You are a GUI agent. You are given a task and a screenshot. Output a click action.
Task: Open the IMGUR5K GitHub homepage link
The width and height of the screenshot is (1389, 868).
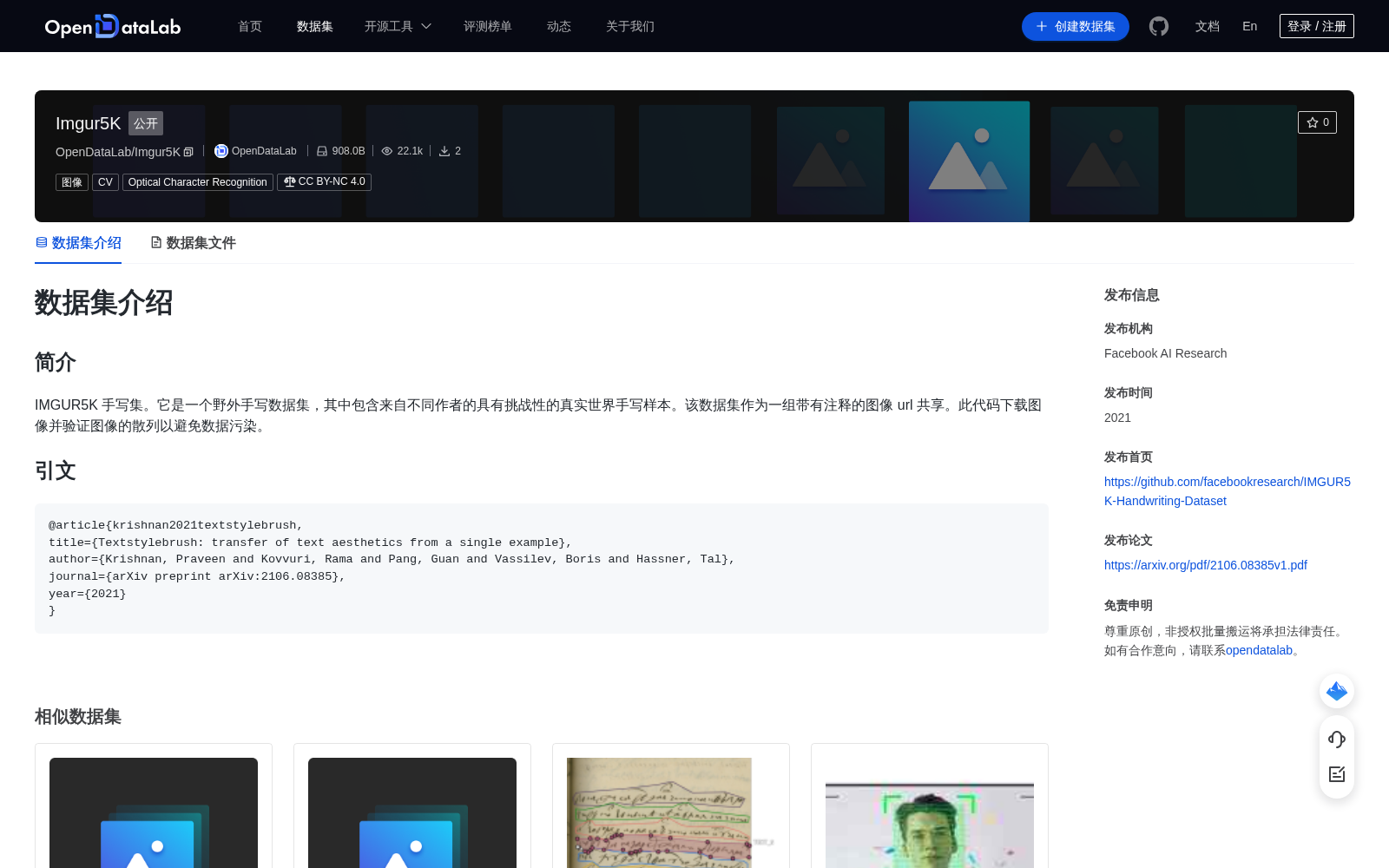tap(1228, 491)
